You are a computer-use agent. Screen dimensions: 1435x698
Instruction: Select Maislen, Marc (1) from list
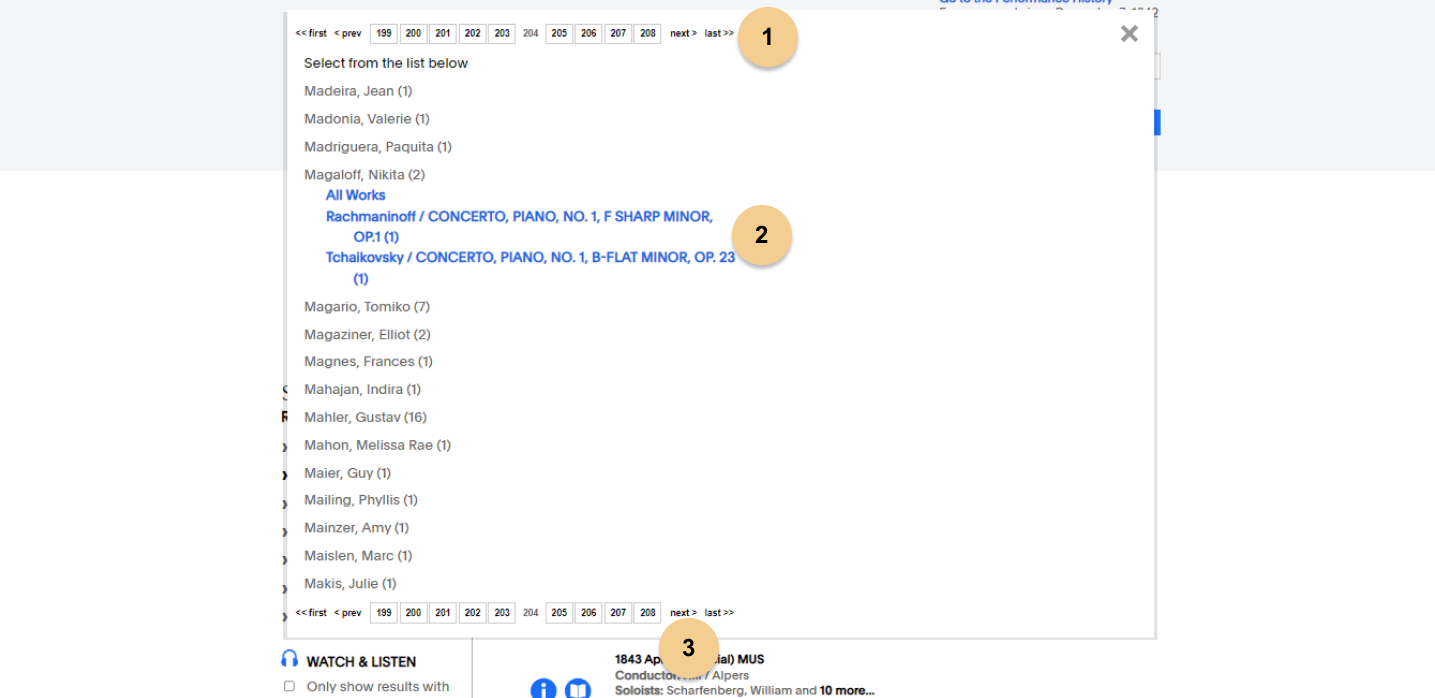pyautogui.click(x=358, y=556)
